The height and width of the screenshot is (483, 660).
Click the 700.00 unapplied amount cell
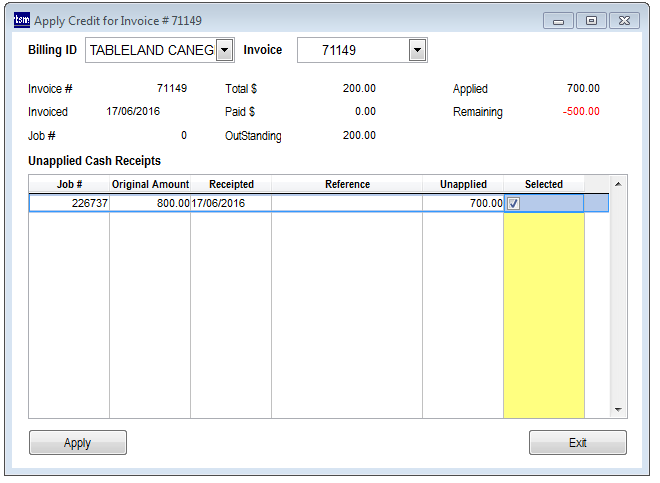pyautogui.click(x=463, y=203)
